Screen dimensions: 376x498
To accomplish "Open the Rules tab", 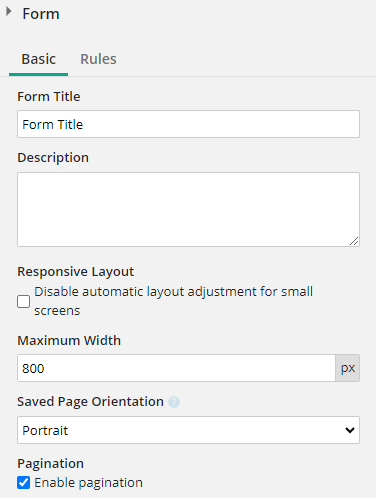I will (x=98, y=59).
